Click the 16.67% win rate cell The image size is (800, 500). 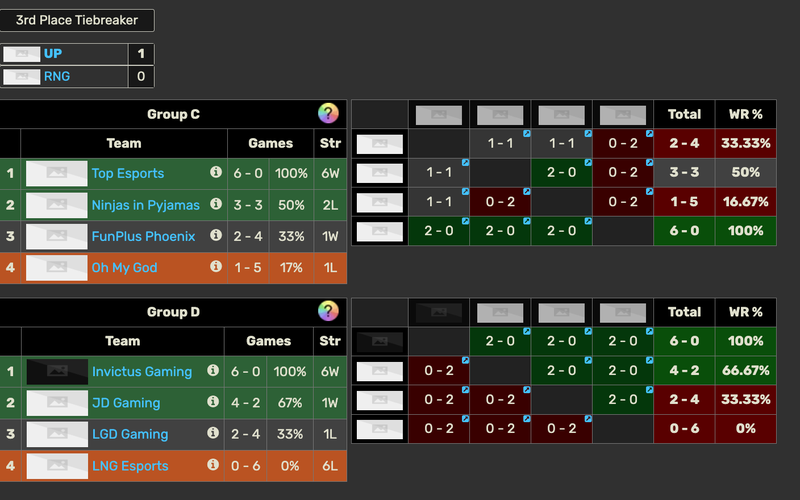coord(746,202)
